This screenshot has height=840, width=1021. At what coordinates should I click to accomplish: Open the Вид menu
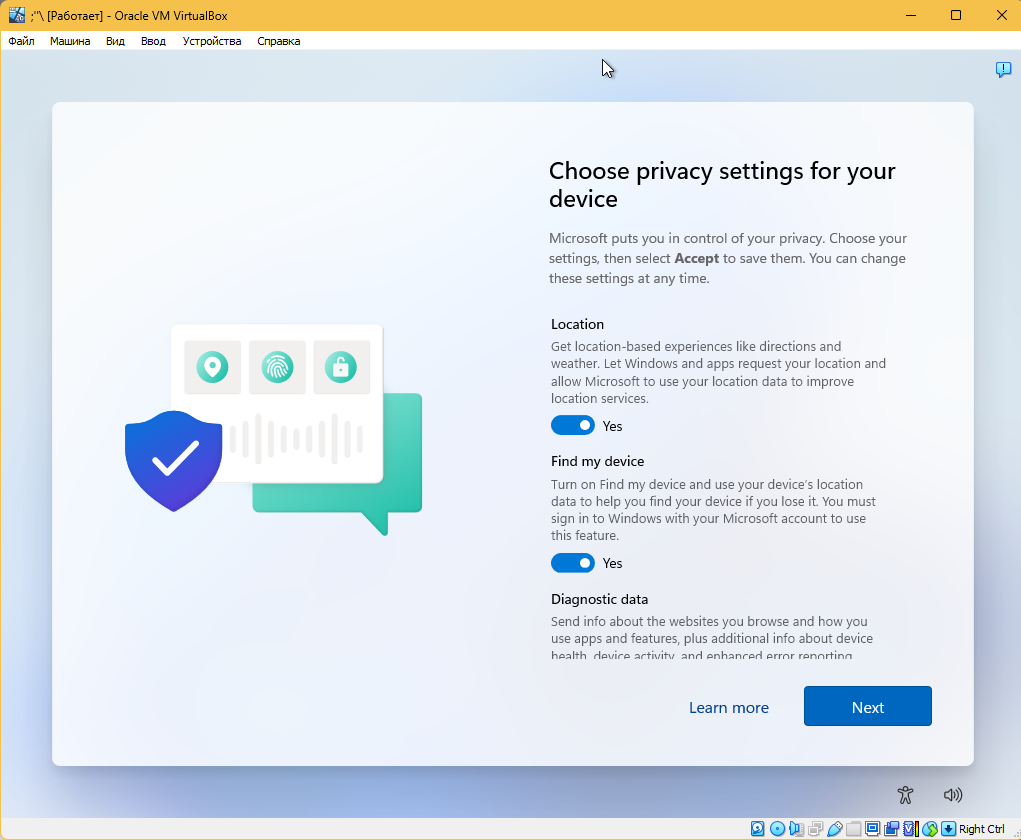click(x=115, y=41)
